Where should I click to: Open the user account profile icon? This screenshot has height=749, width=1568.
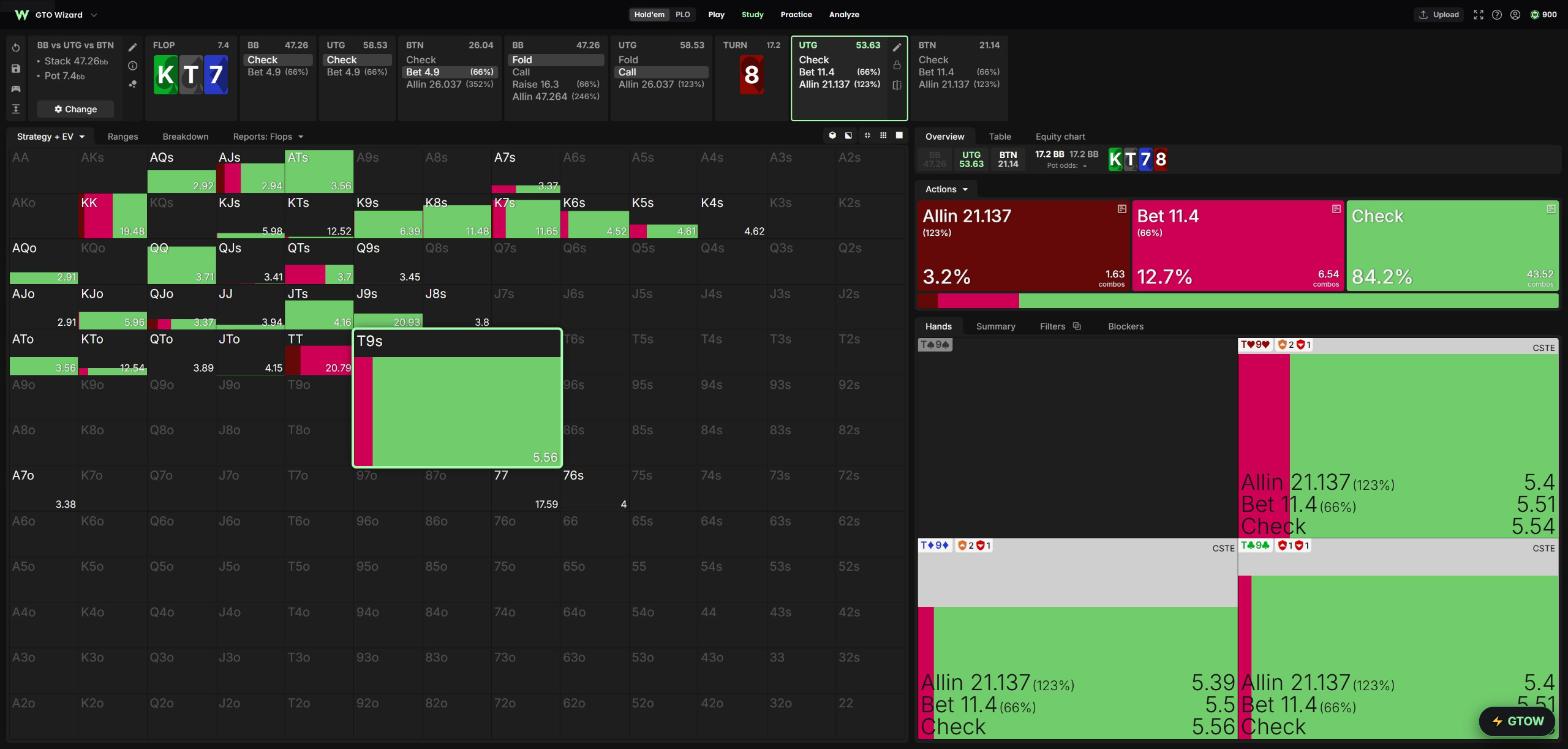click(1515, 15)
